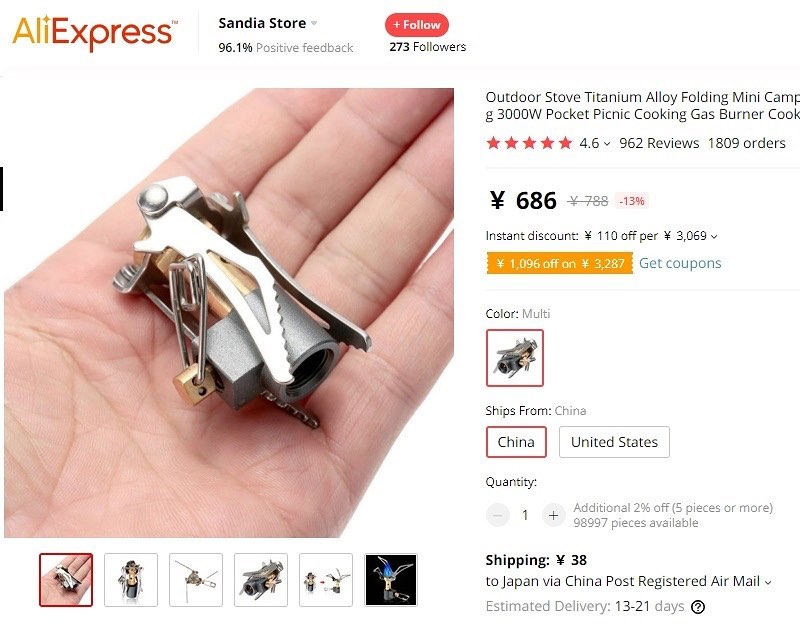The image size is (800, 634).
Task: Open the delivery help question mark icon
Action: (x=697, y=606)
